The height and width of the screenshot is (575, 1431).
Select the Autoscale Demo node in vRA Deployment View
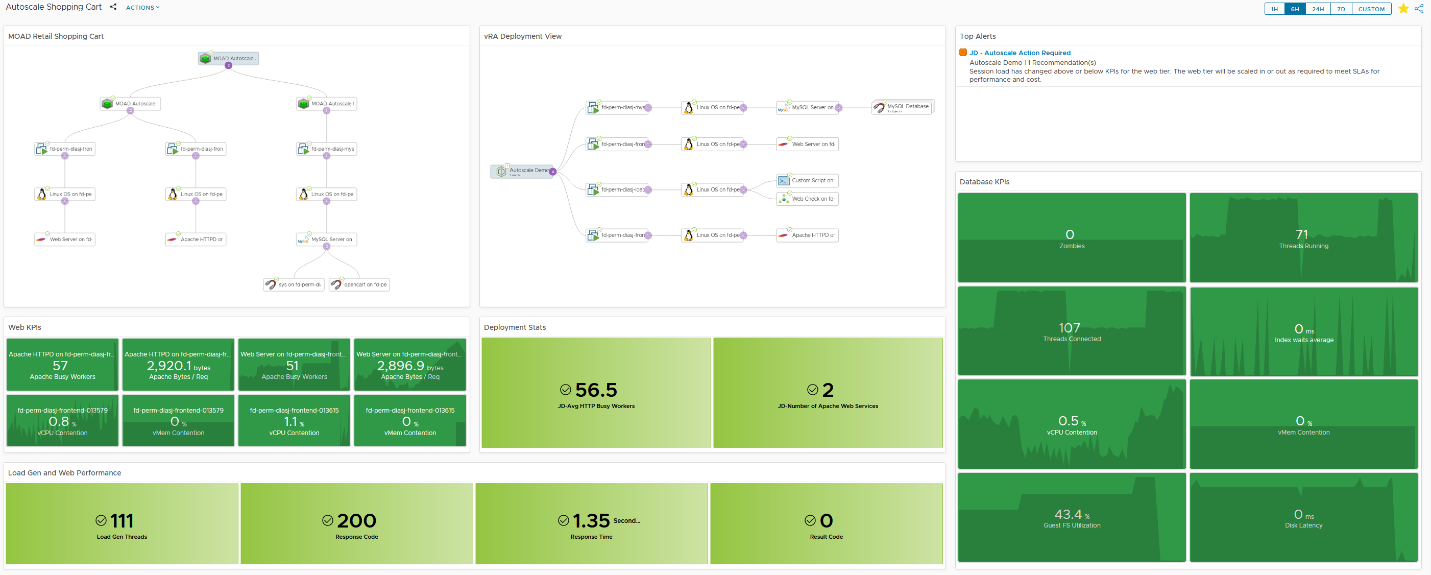click(523, 172)
